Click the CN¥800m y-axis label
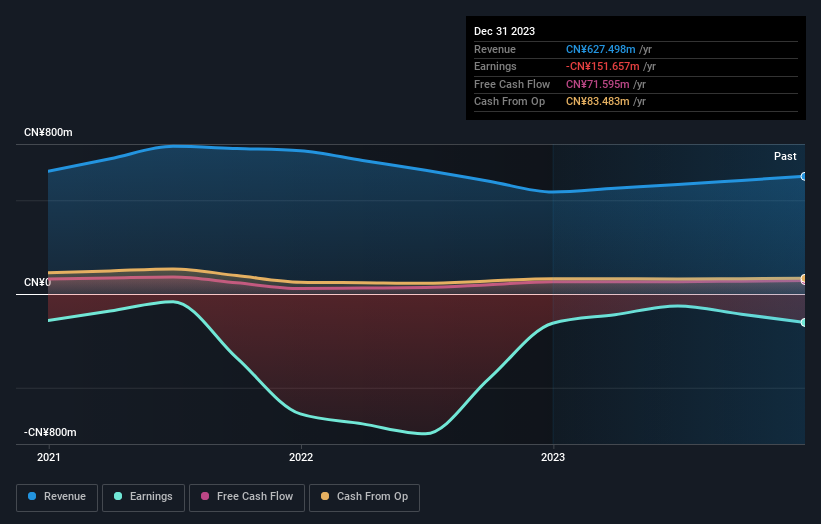The width and height of the screenshot is (821, 524). click(48, 132)
